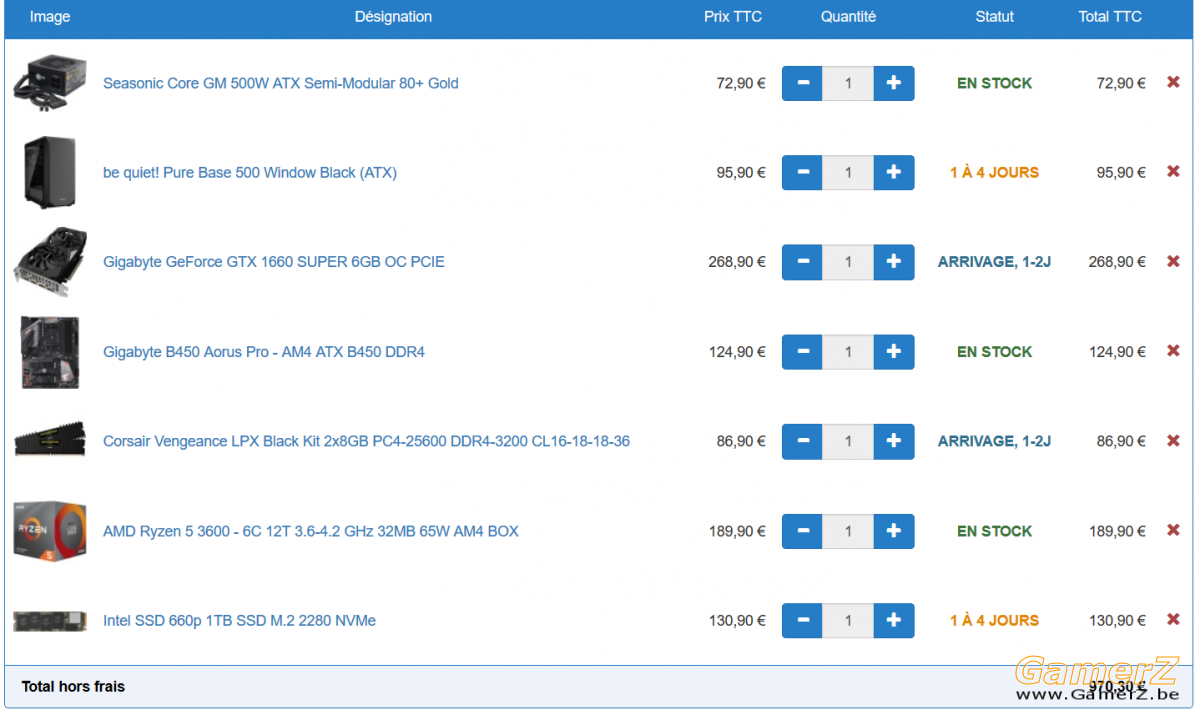Viewport: 1200px width, 710px height.
Task: Click the Total TTC column header
Action: click(x=1110, y=17)
